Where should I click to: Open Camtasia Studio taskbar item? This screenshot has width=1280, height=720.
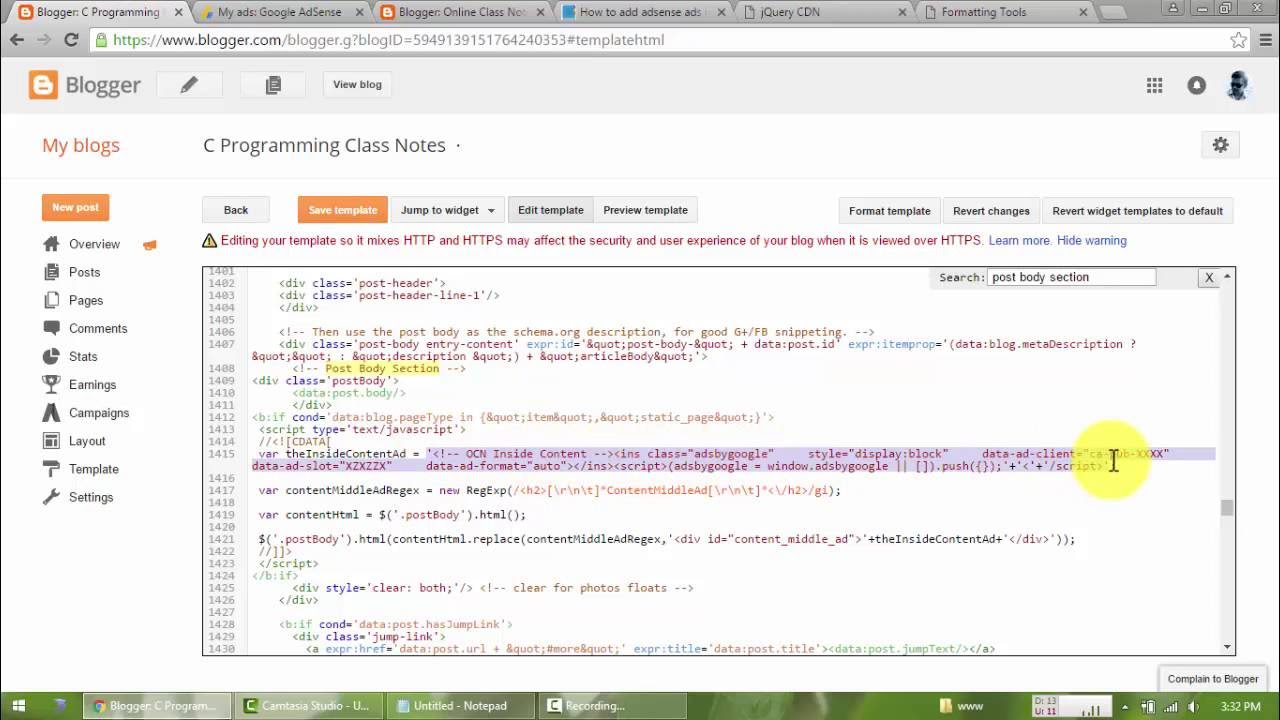point(307,706)
